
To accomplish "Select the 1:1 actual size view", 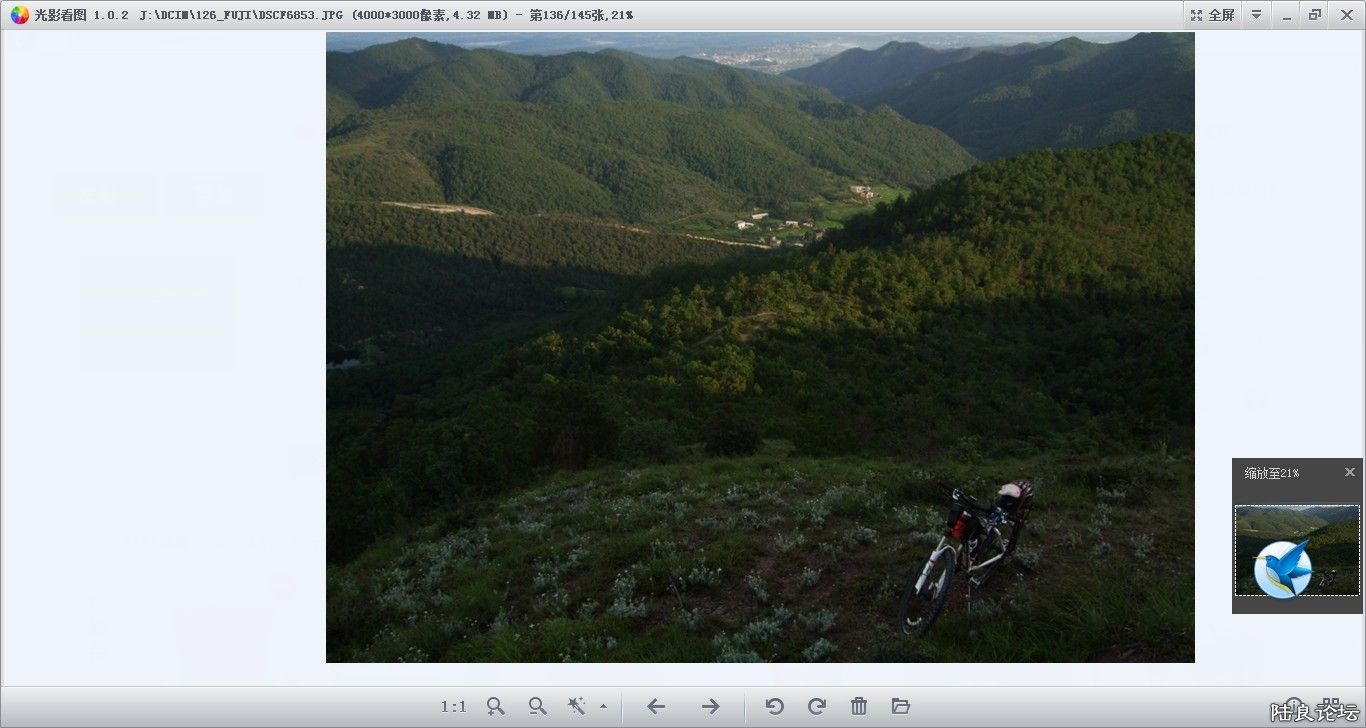I will tap(455, 706).
